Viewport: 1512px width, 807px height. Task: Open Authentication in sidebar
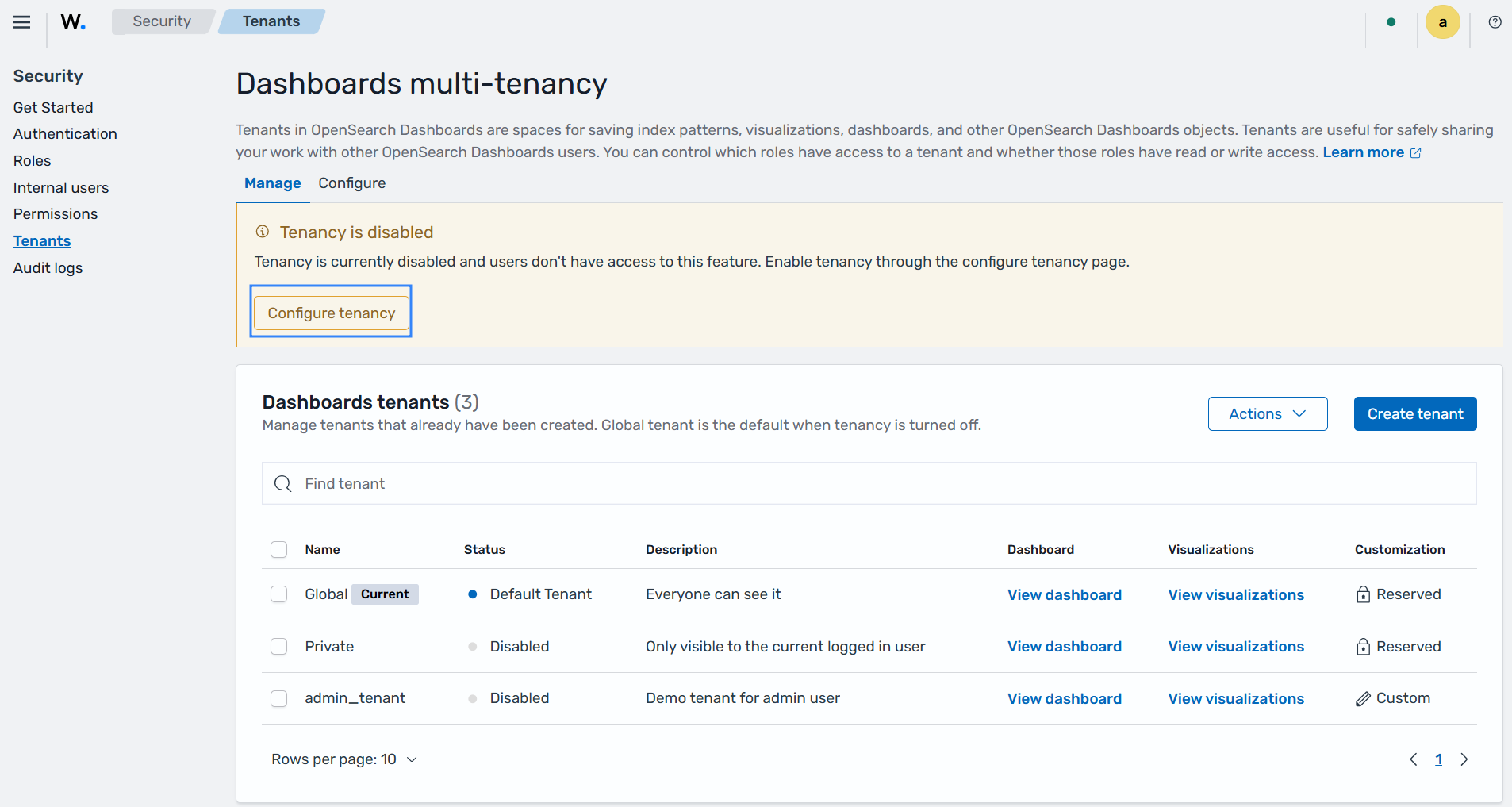point(65,134)
